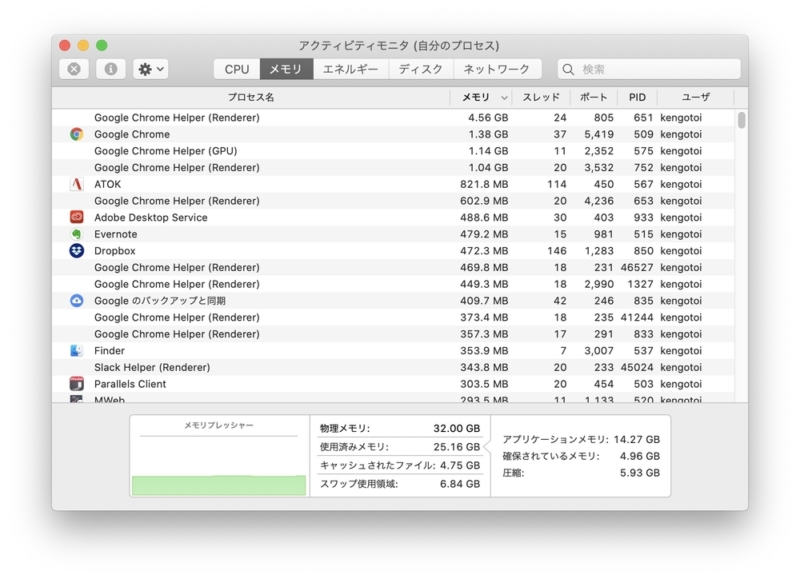Select the Google のバックアップと同期 row
This screenshot has width=800, height=579.
tap(393, 300)
